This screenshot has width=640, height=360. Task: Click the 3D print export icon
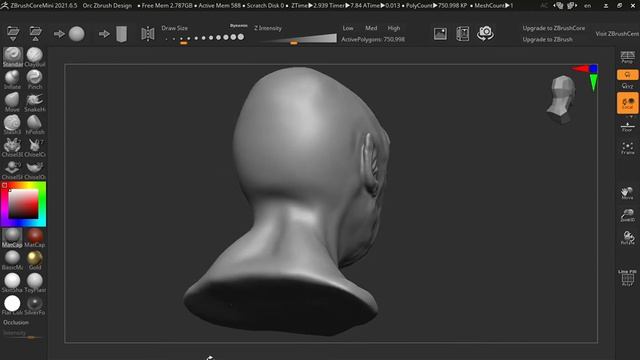(x=462, y=34)
